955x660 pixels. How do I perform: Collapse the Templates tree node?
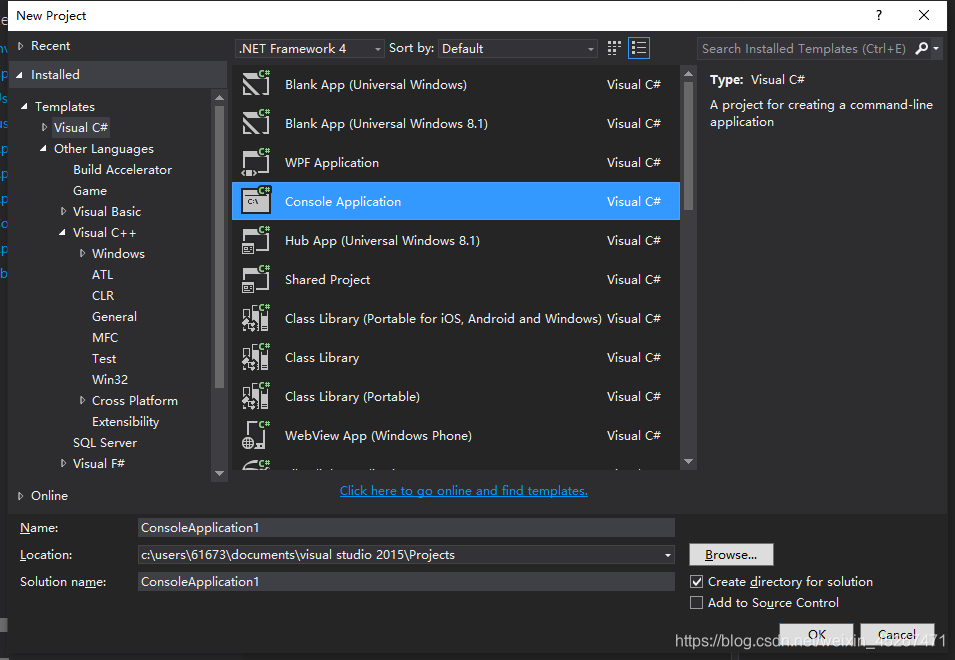click(24, 107)
